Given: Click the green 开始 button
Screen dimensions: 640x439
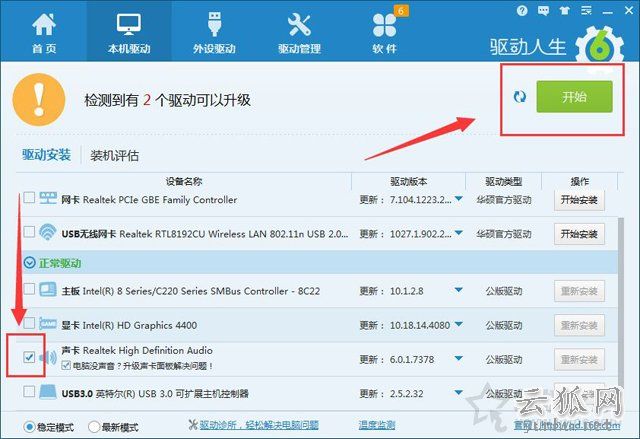Looking at the screenshot, I should (574, 97).
